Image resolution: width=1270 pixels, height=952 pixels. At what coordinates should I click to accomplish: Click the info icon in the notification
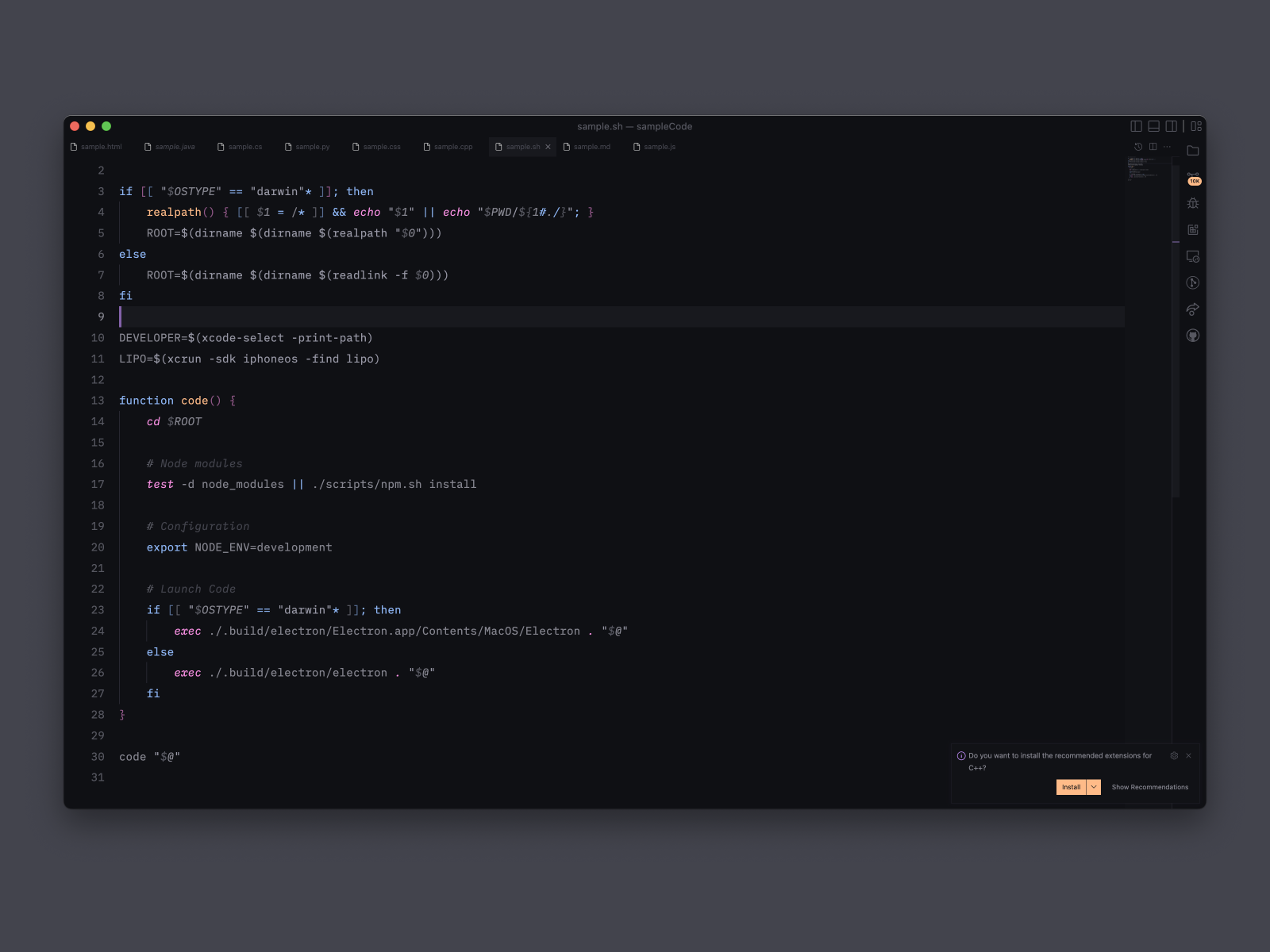pyautogui.click(x=961, y=756)
